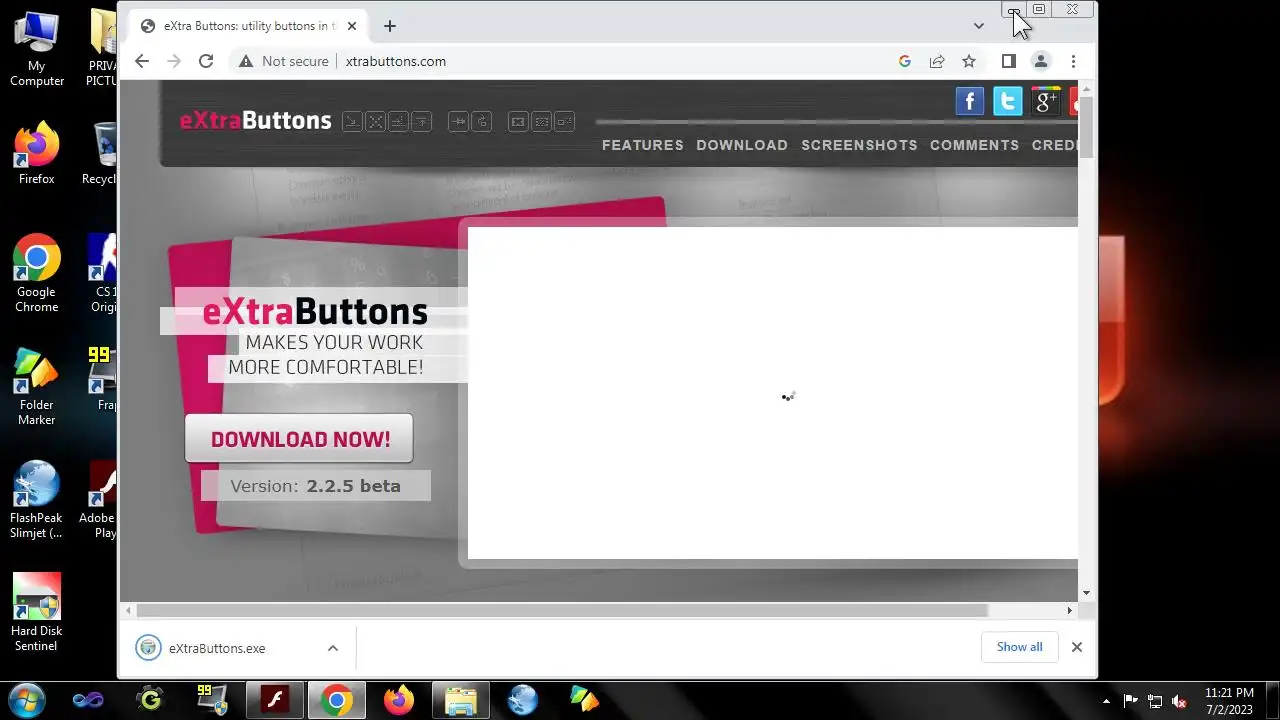Open the infinity-symbol taskbar icon
The image size is (1280, 720).
pyautogui.click(x=88, y=700)
